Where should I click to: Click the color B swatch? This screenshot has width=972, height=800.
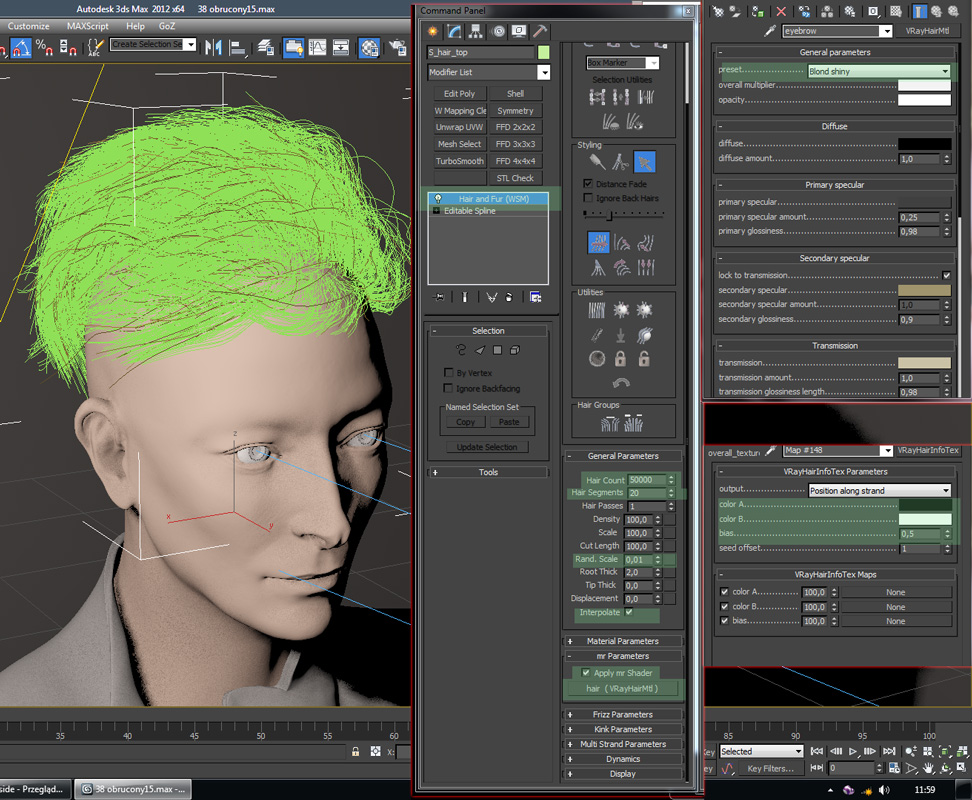[924, 519]
